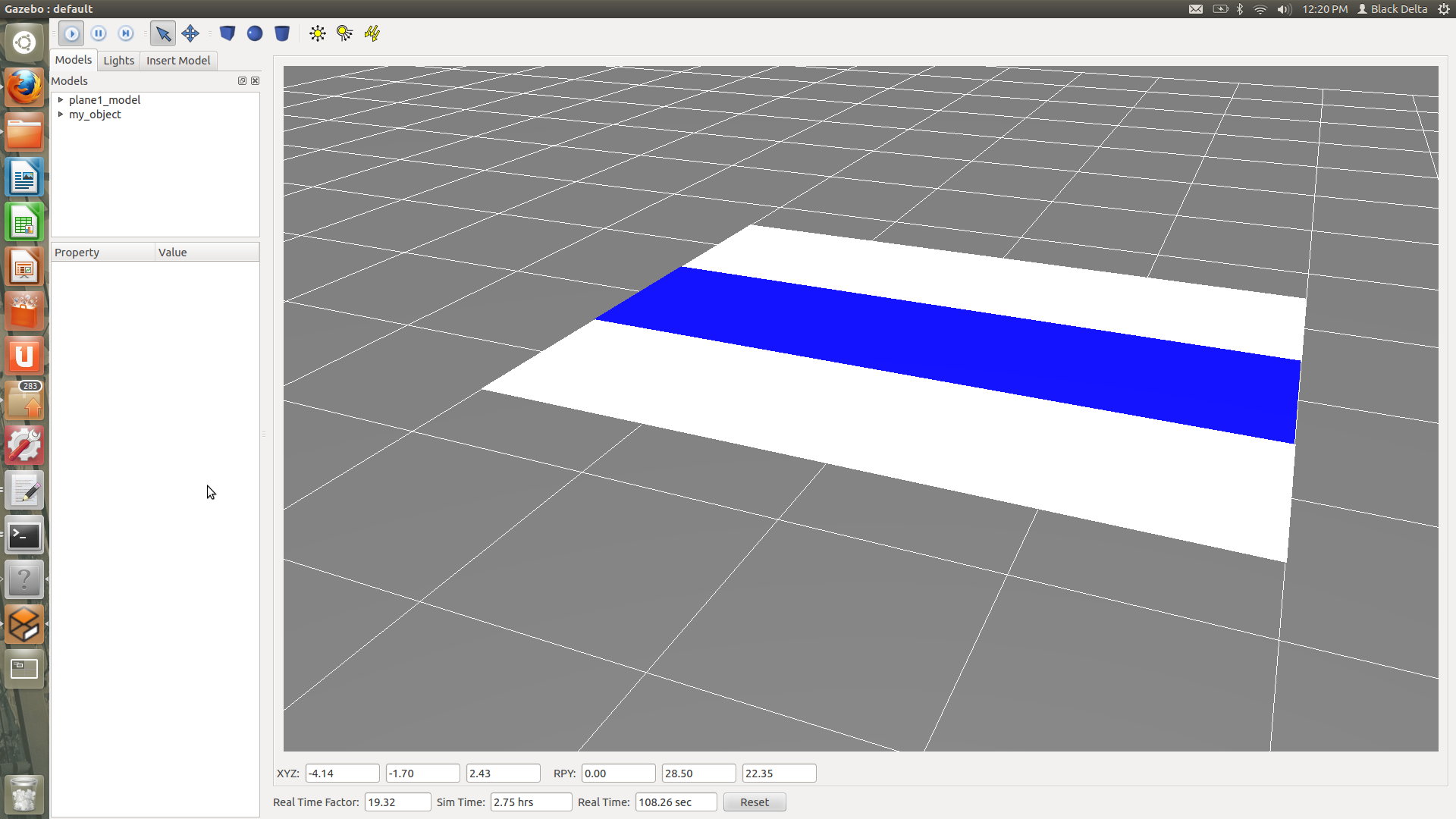Click the Property column header

click(102, 253)
